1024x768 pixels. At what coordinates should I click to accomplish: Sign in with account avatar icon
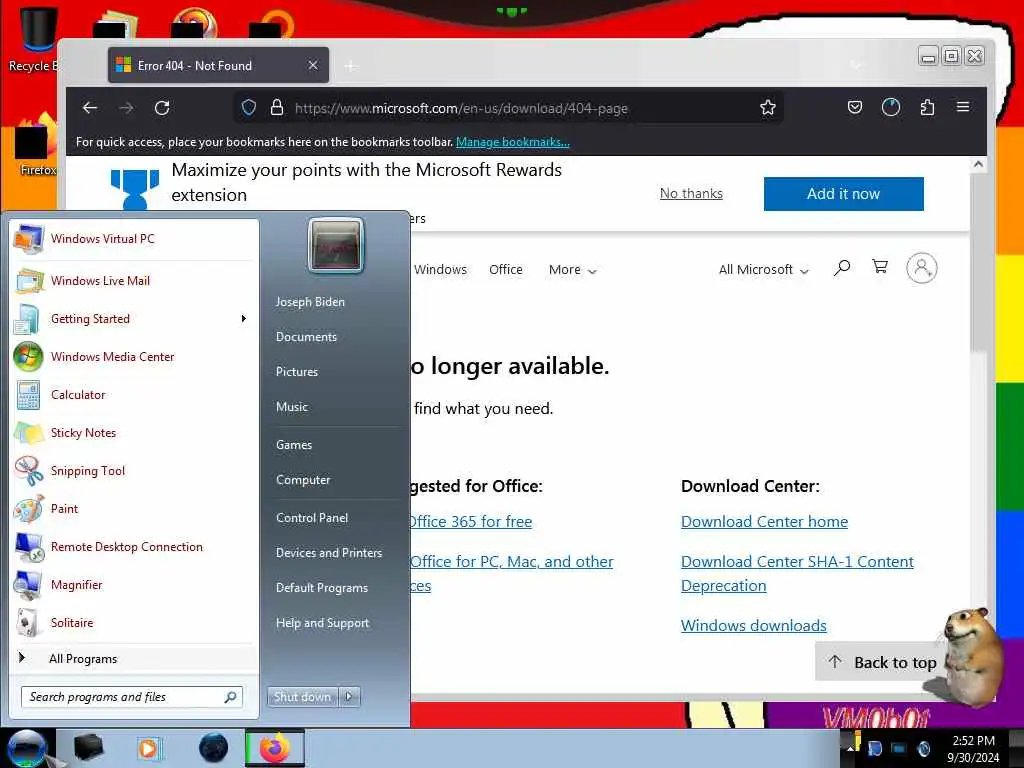[x=921, y=268]
